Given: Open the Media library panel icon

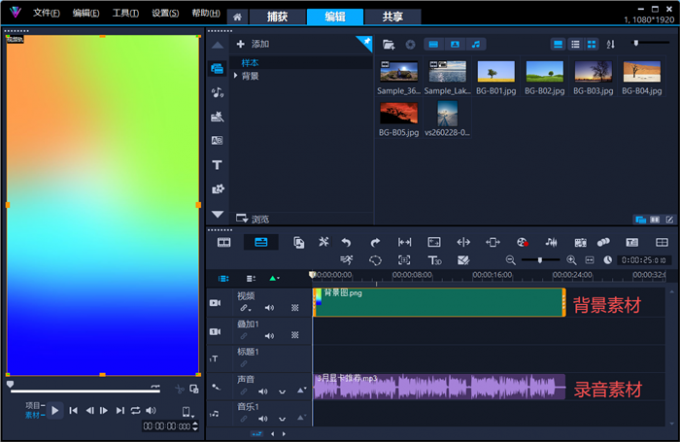Looking at the screenshot, I should click(217, 69).
